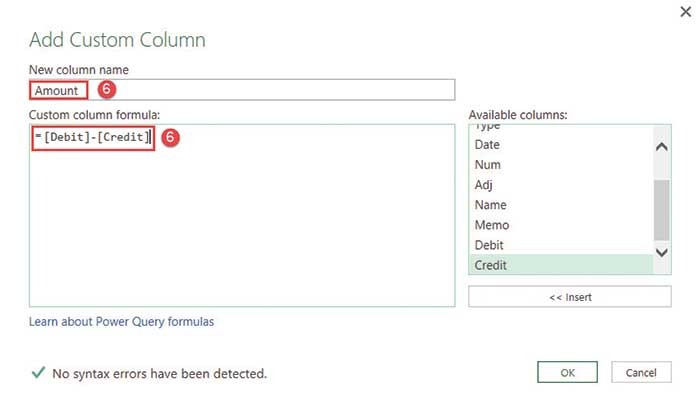Click the columns list scroll-down arrow
This screenshot has width=700, height=411.
(x=661, y=253)
